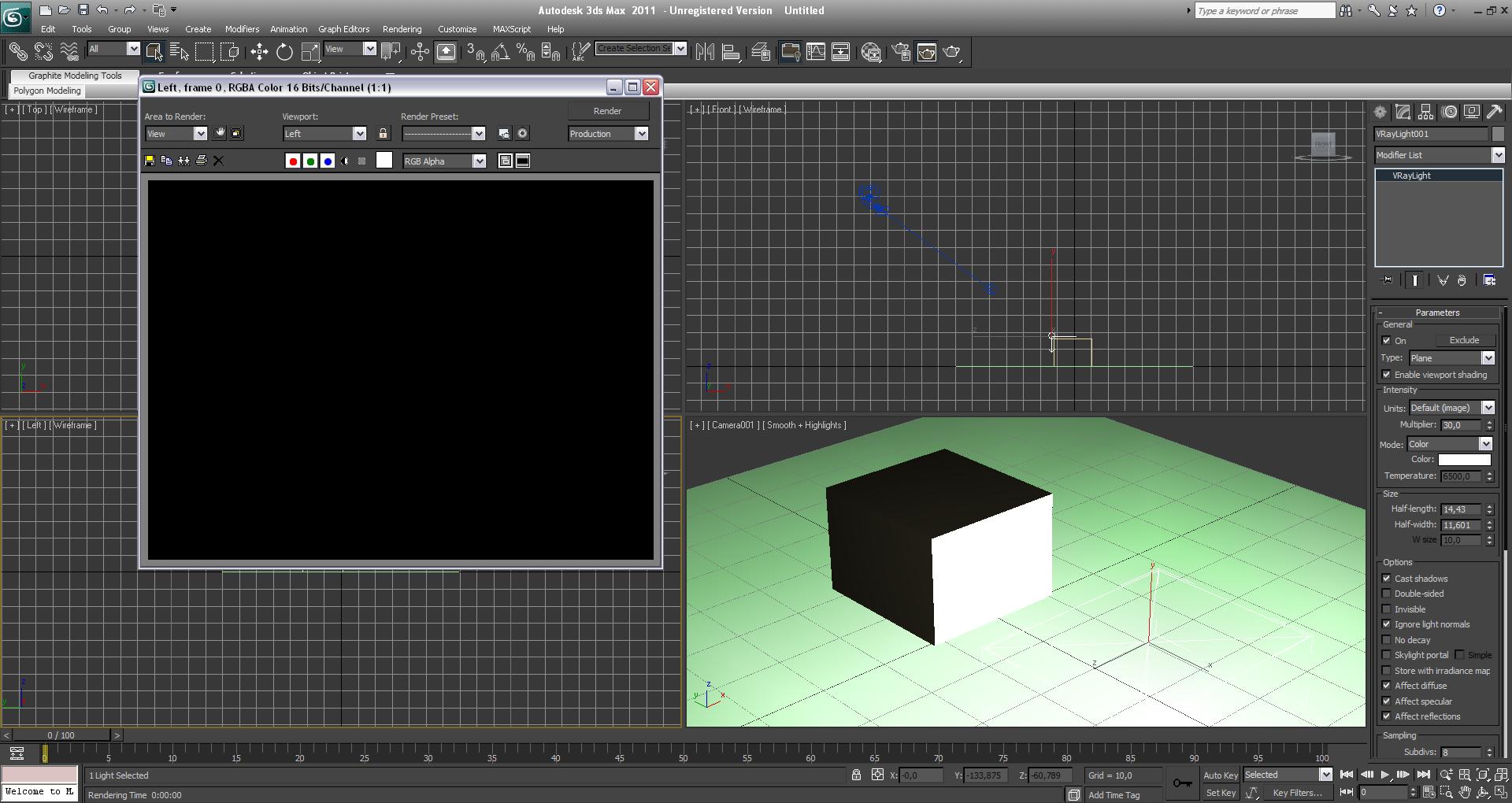Open the Hierarchy panel tab
Screen dimensions: 1512x803
[x=1426, y=112]
